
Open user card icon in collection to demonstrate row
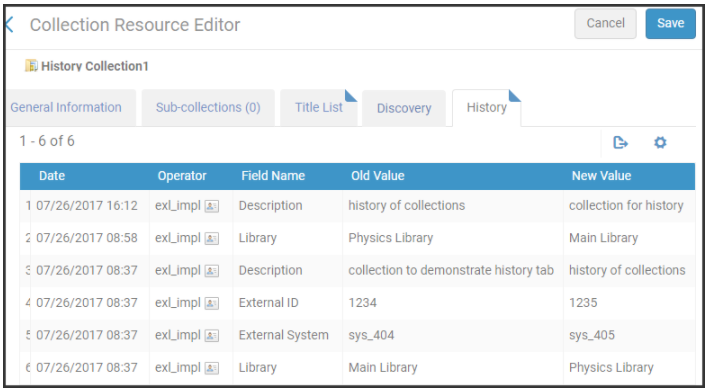click(x=212, y=271)
